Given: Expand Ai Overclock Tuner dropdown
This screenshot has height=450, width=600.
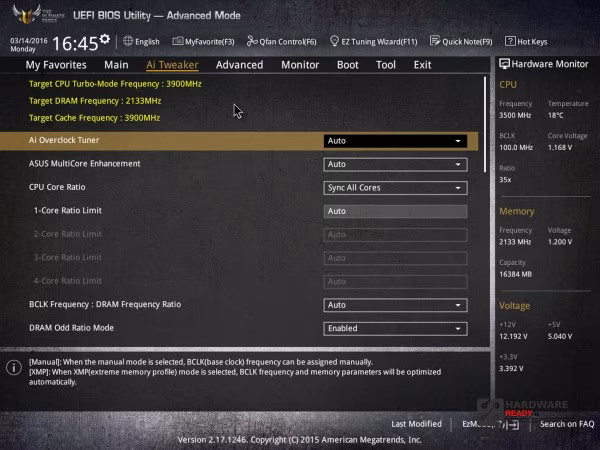Looking at the screenshot, I should [x=395, y=141].
